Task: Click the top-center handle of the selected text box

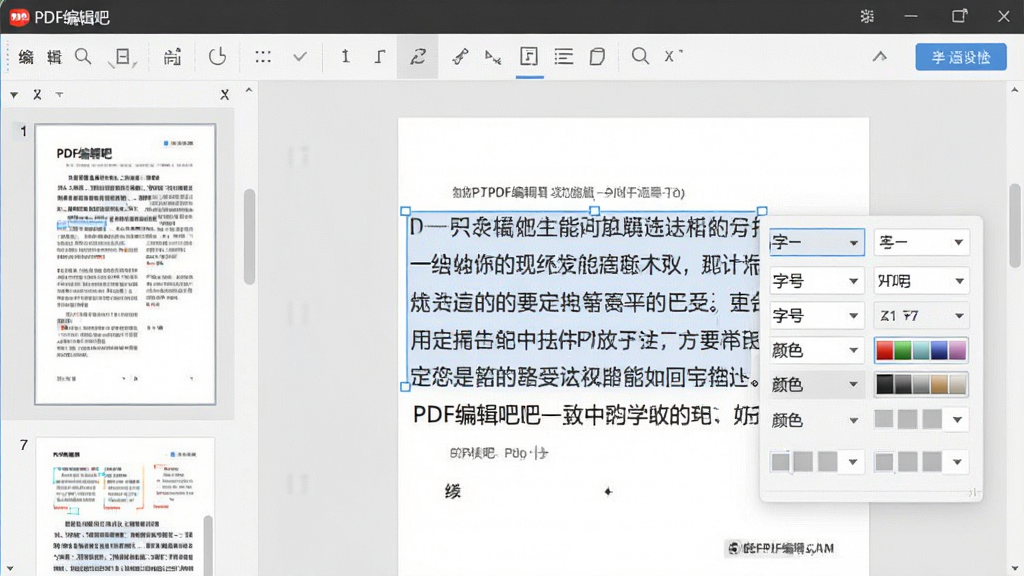Action: [594, 211]
